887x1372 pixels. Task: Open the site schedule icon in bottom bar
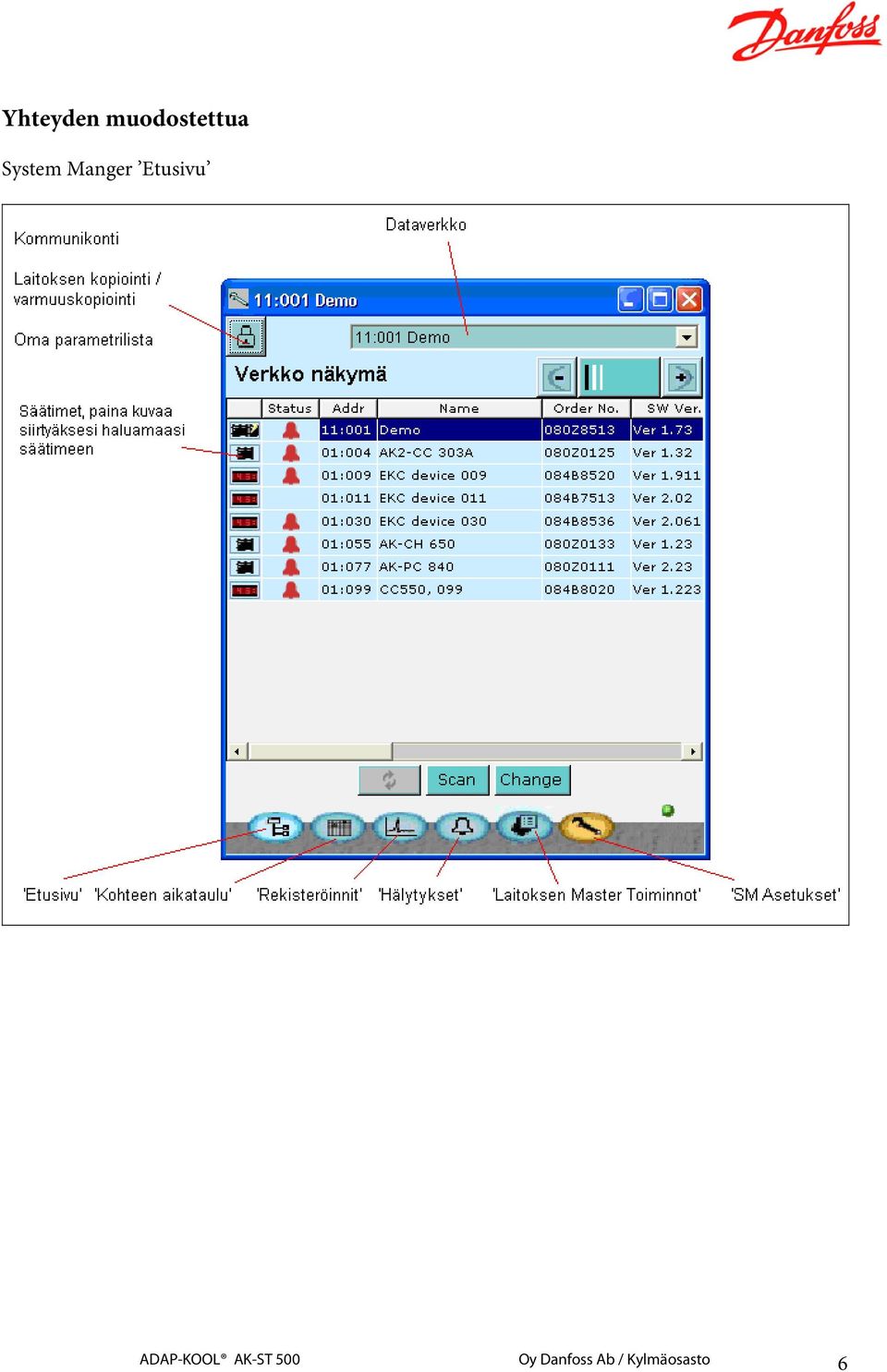point(338,827)
